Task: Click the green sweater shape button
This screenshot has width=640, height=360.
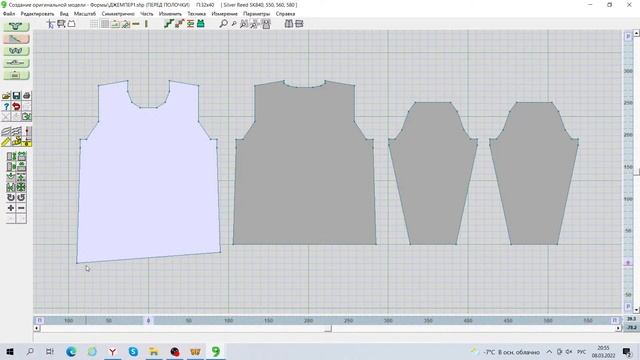Action: click(16, 27)
